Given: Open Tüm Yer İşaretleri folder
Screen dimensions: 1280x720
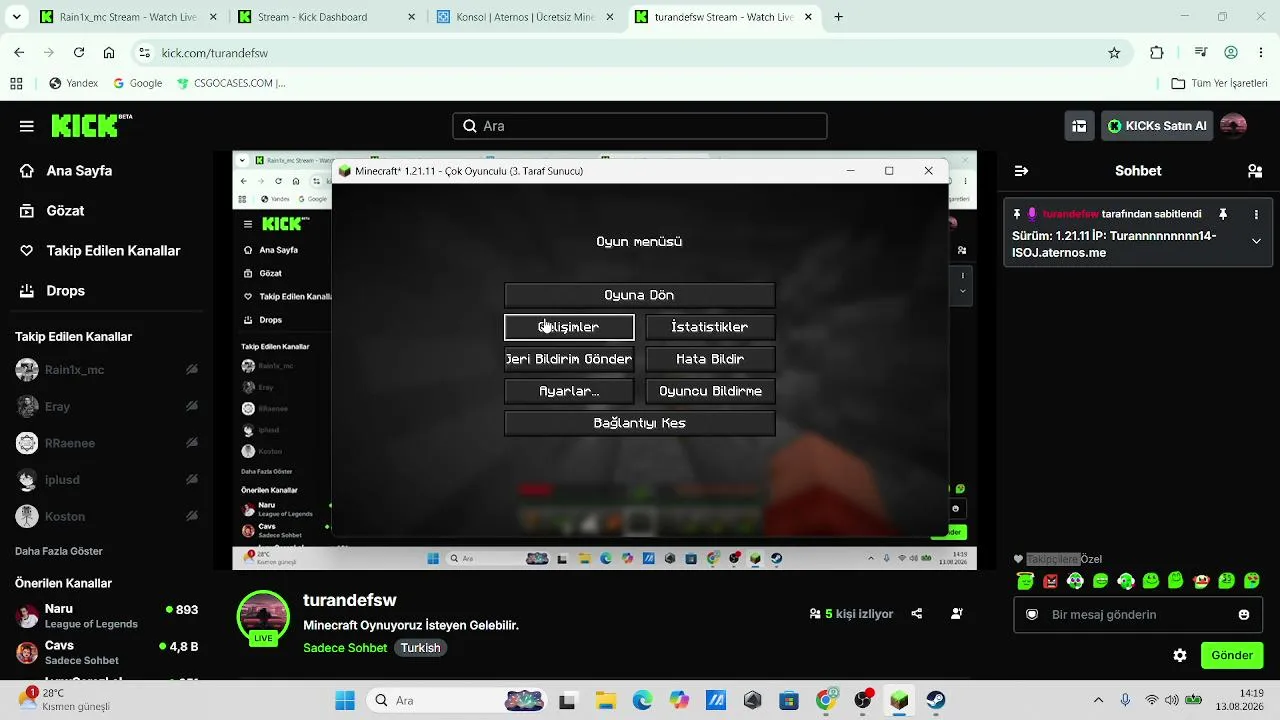Looking at the screenshot, I should [1219, 83].
